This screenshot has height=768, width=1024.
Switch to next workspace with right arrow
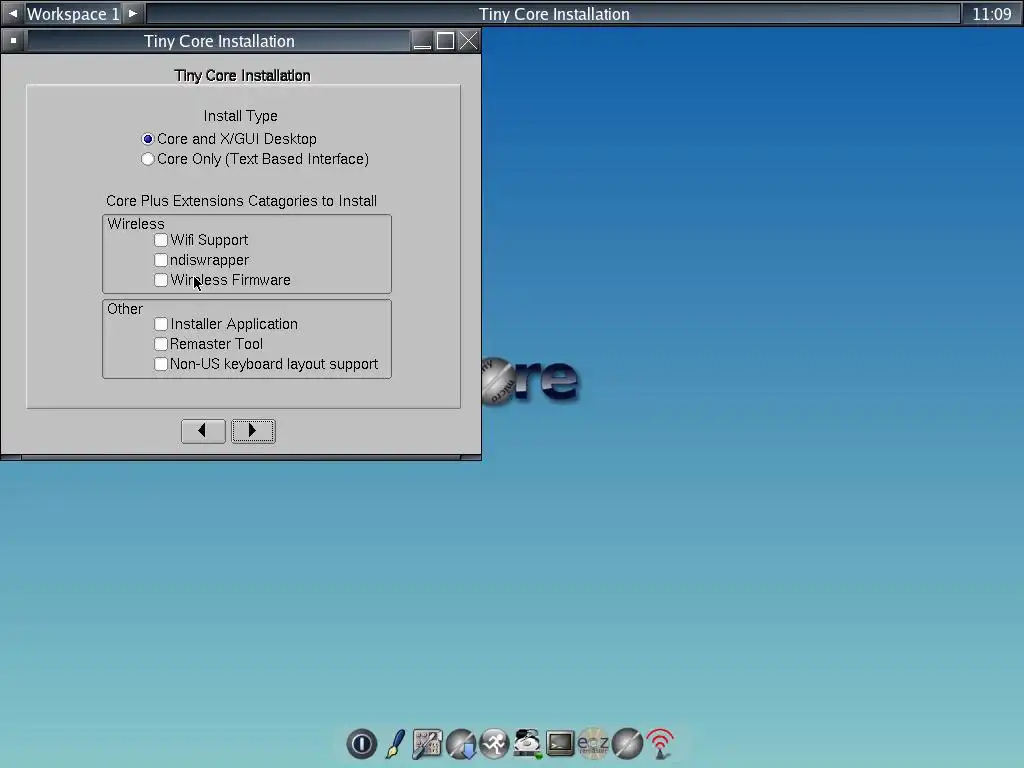[x=133, y=14]
